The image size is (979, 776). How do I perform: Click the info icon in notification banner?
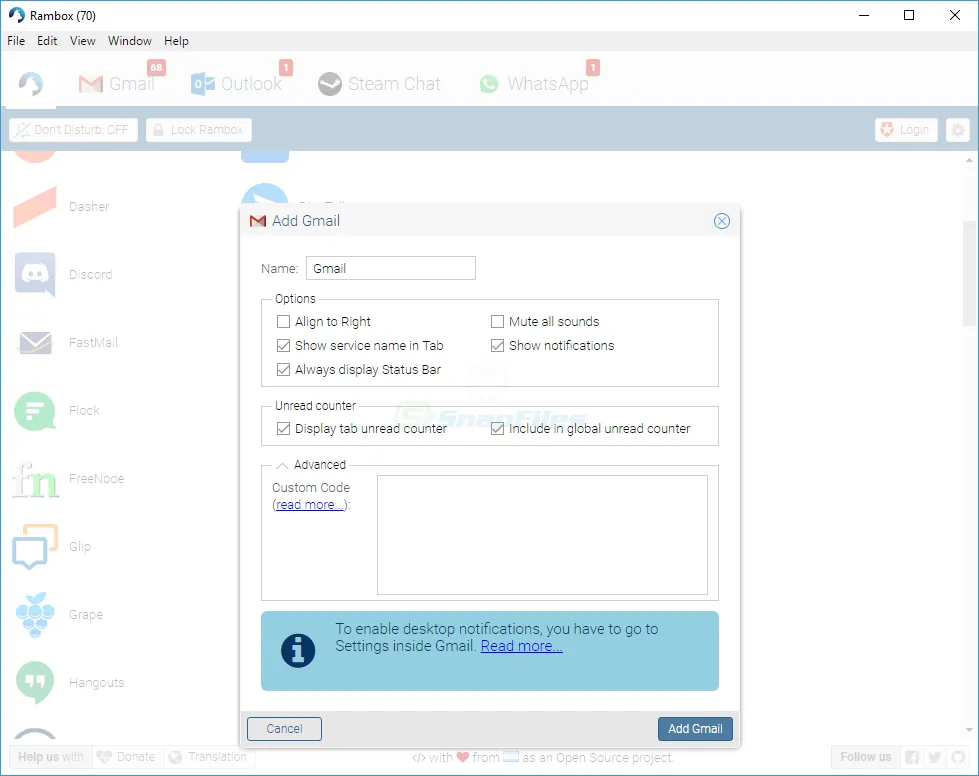298,651
